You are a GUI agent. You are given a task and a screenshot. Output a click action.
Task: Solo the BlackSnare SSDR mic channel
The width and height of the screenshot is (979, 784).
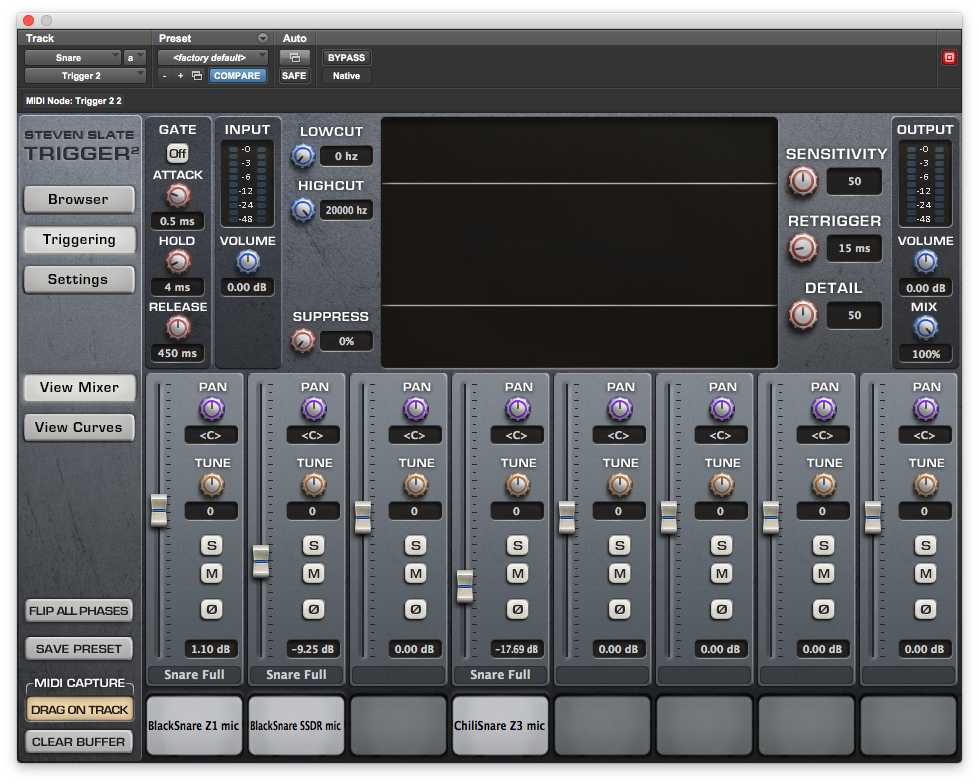click(314, 546)
